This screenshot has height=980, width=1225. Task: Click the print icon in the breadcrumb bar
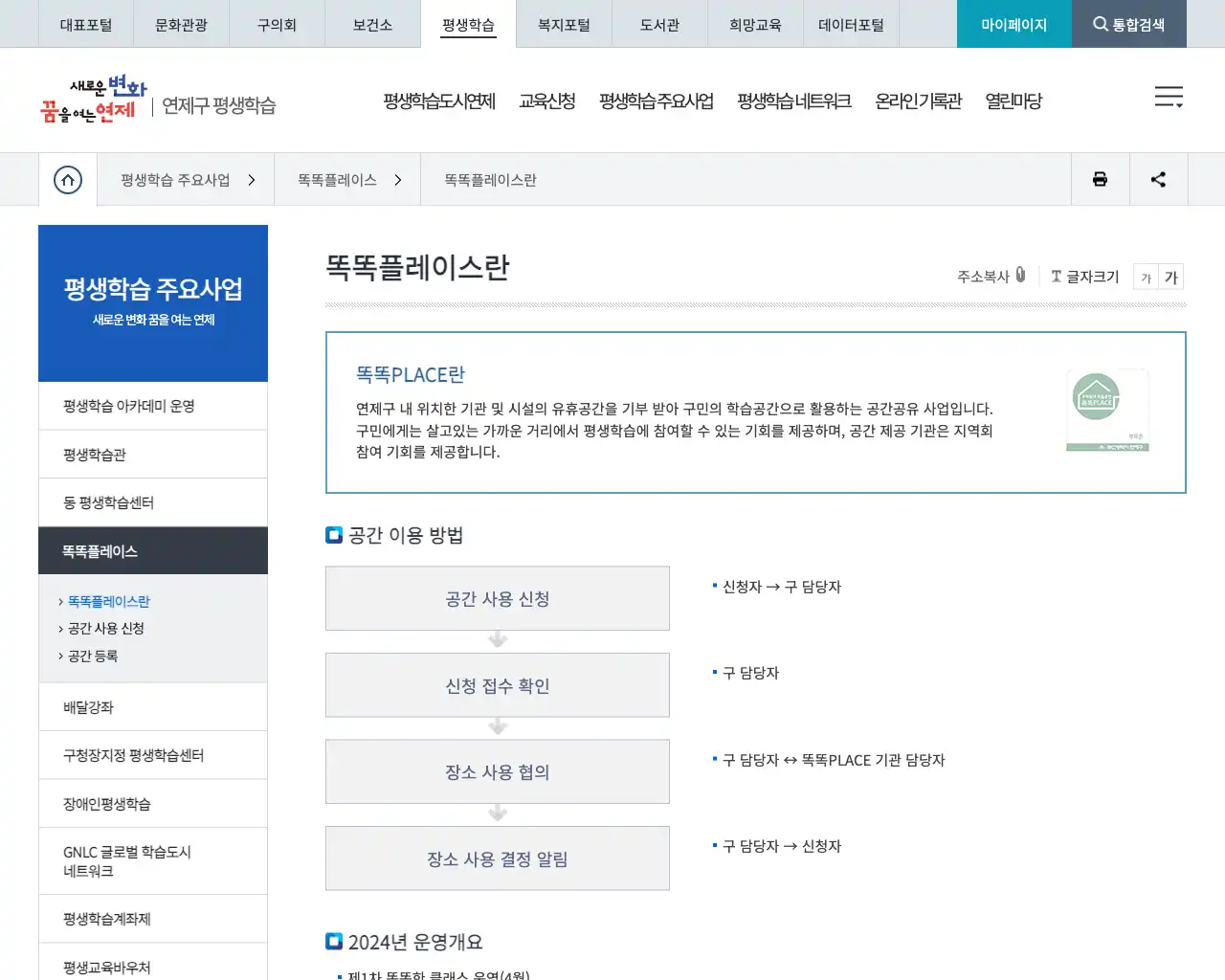pos(1100,179)
